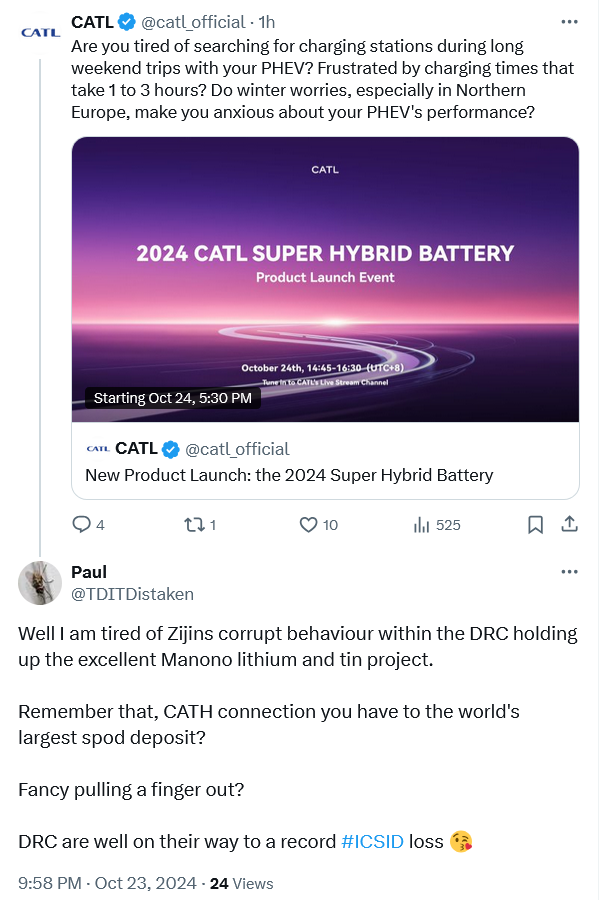Like the CATL tweet
Viewport: 600px width, 900px height.
pyautogui.click(x=309, y=524)
